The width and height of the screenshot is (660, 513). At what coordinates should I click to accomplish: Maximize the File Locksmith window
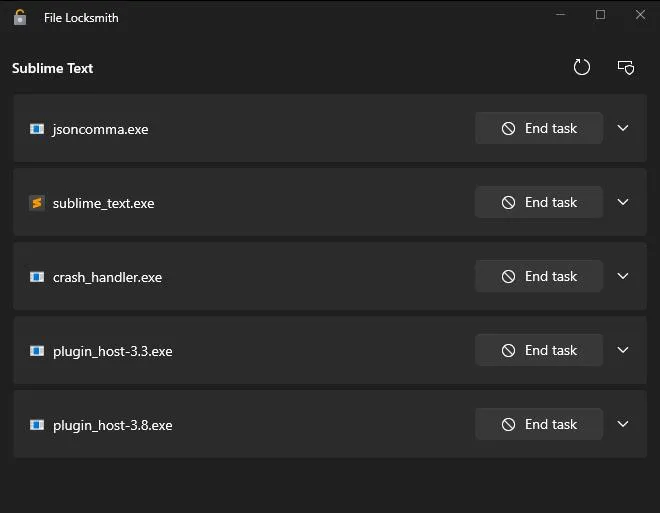601,15
